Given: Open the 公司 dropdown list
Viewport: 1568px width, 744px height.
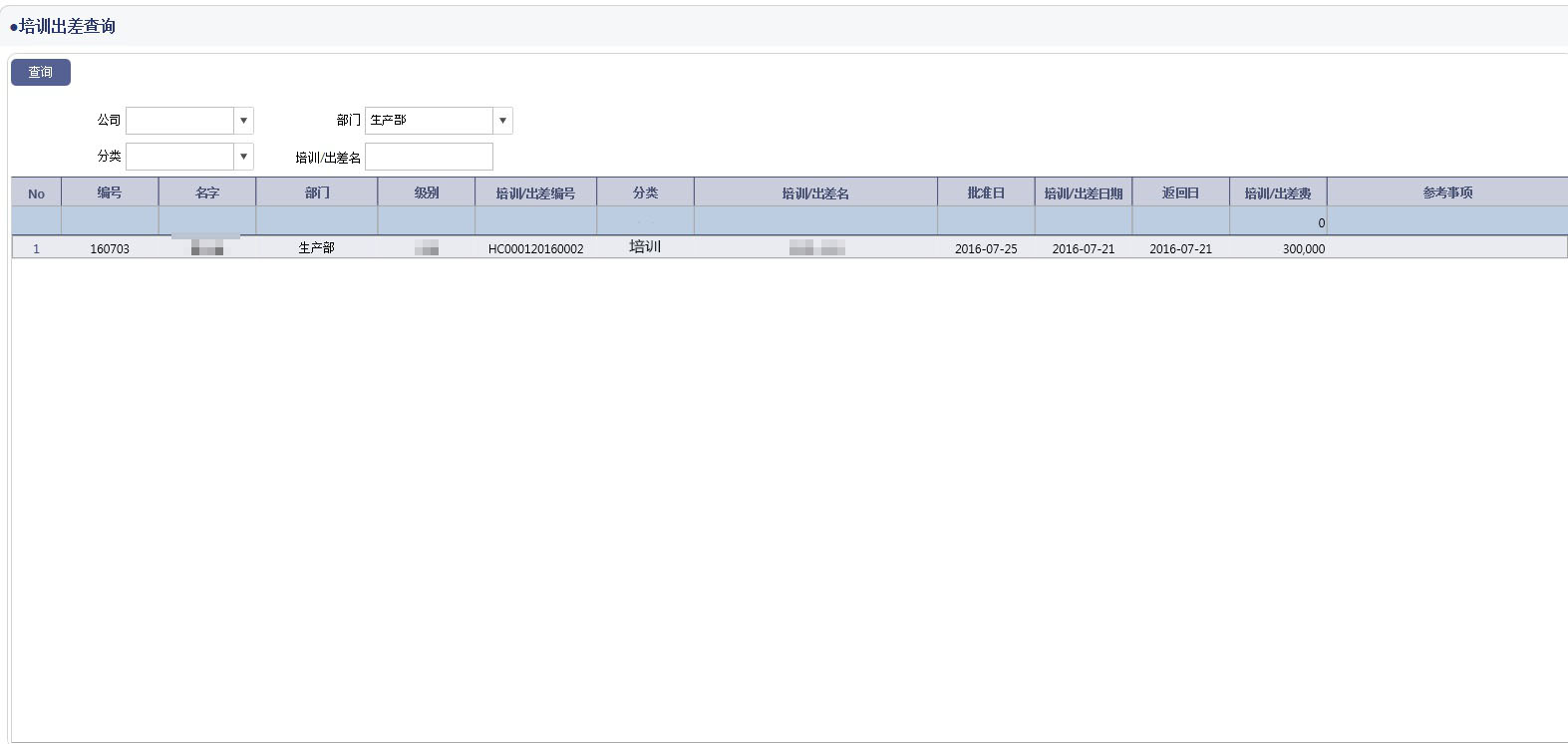Looking at the screenshot, I should coord(243,121).
